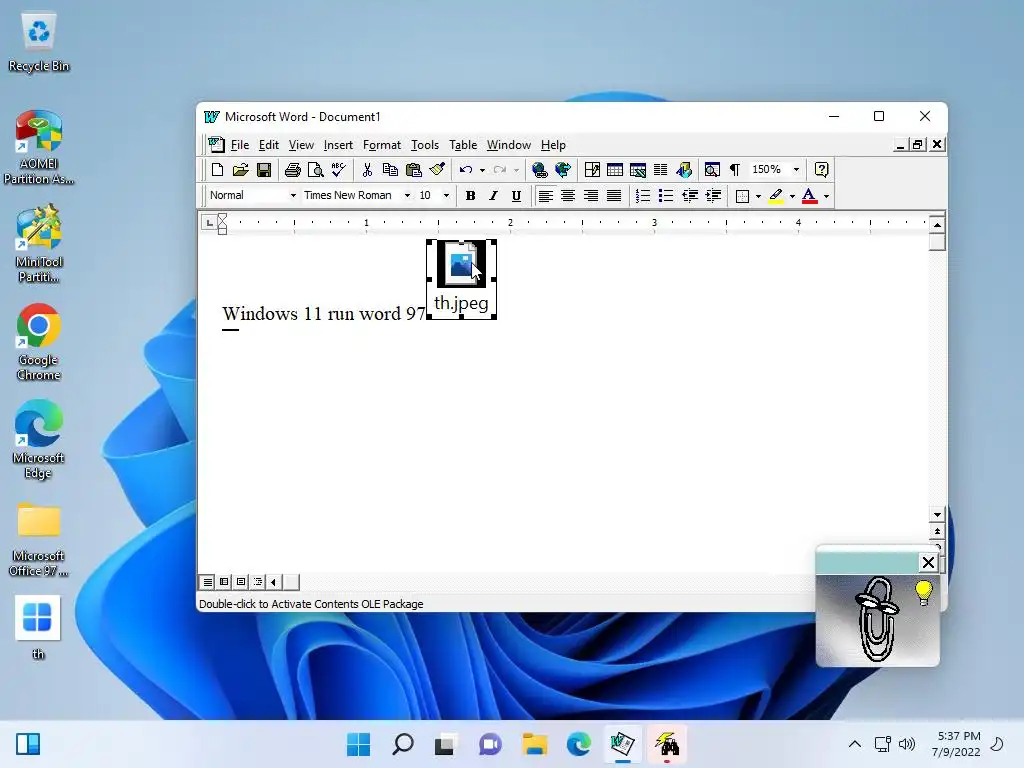Insert a table from the toolbar
The image size is (1024, 768).
[615, 170]
